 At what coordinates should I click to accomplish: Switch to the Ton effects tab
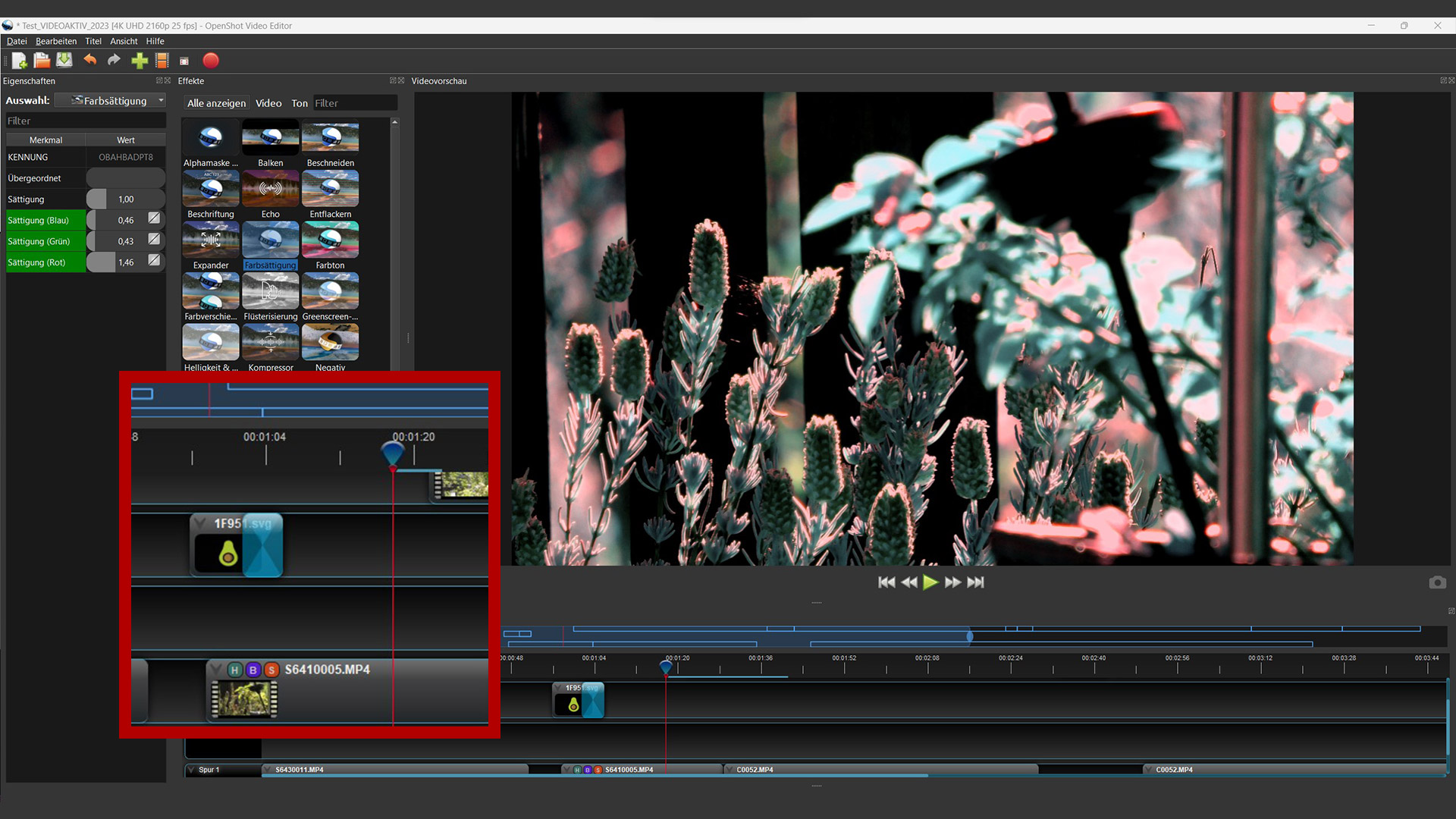299,103
